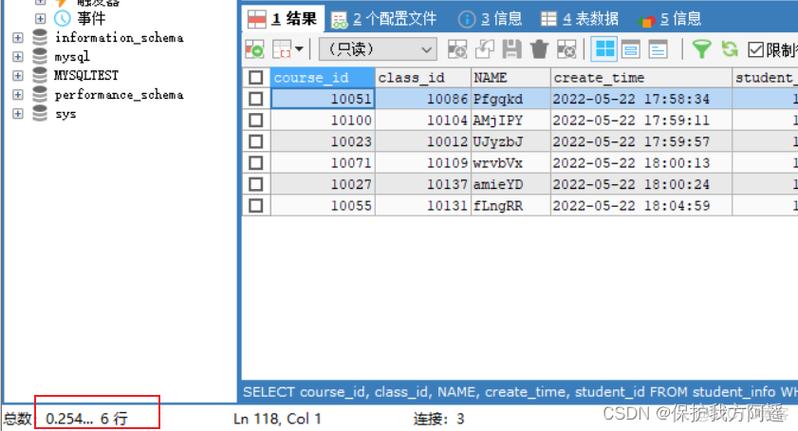Viewport: 798px width, 431px height.
Task: Sort by the NAME column header
Action: point(511,78)
